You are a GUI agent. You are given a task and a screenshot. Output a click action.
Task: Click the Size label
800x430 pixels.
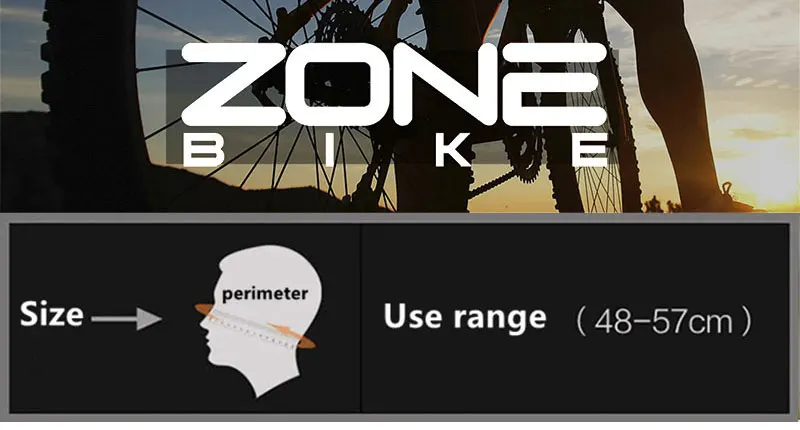point(52,314)
